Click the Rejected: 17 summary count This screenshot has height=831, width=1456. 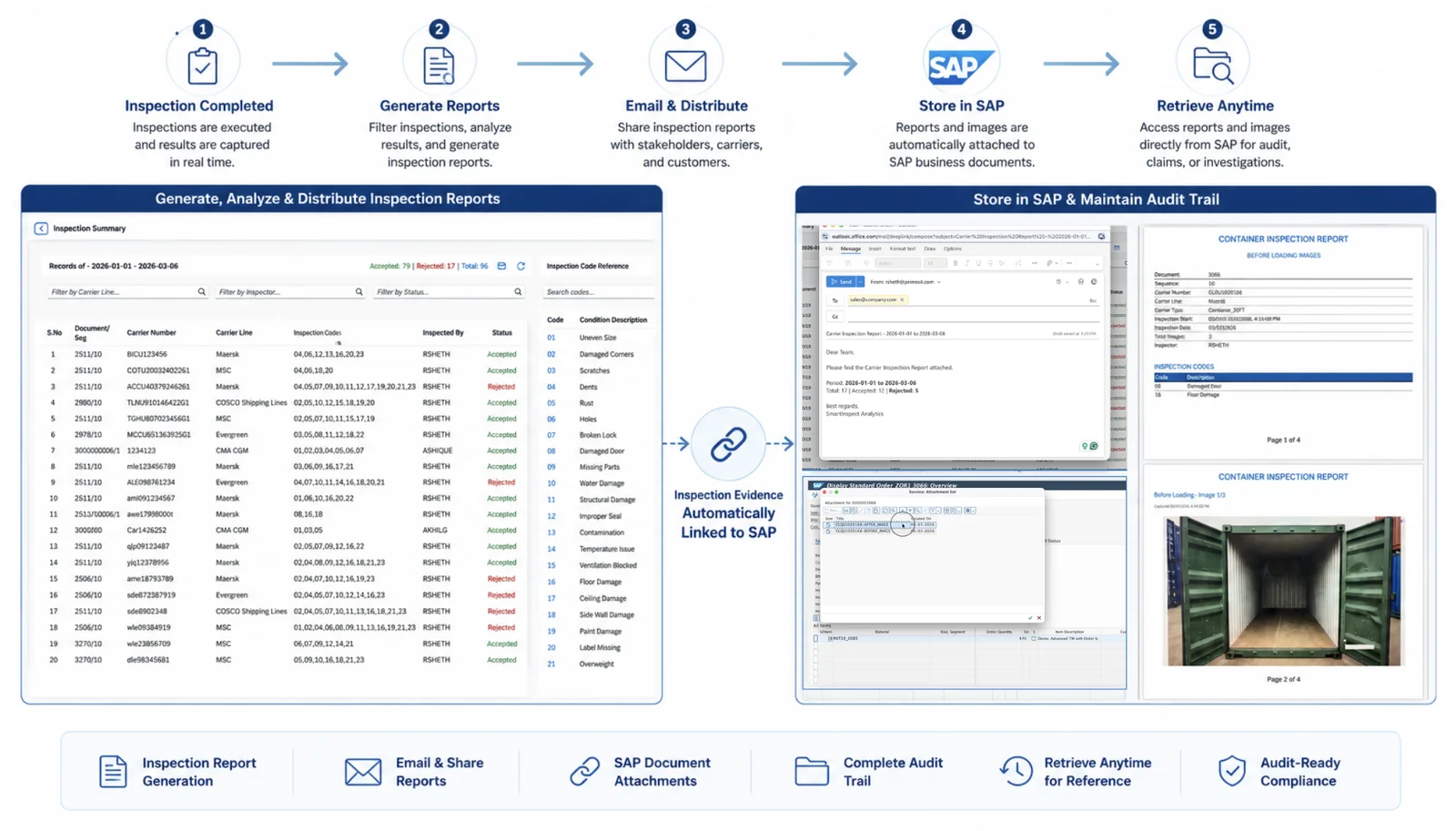pos(435,266)
